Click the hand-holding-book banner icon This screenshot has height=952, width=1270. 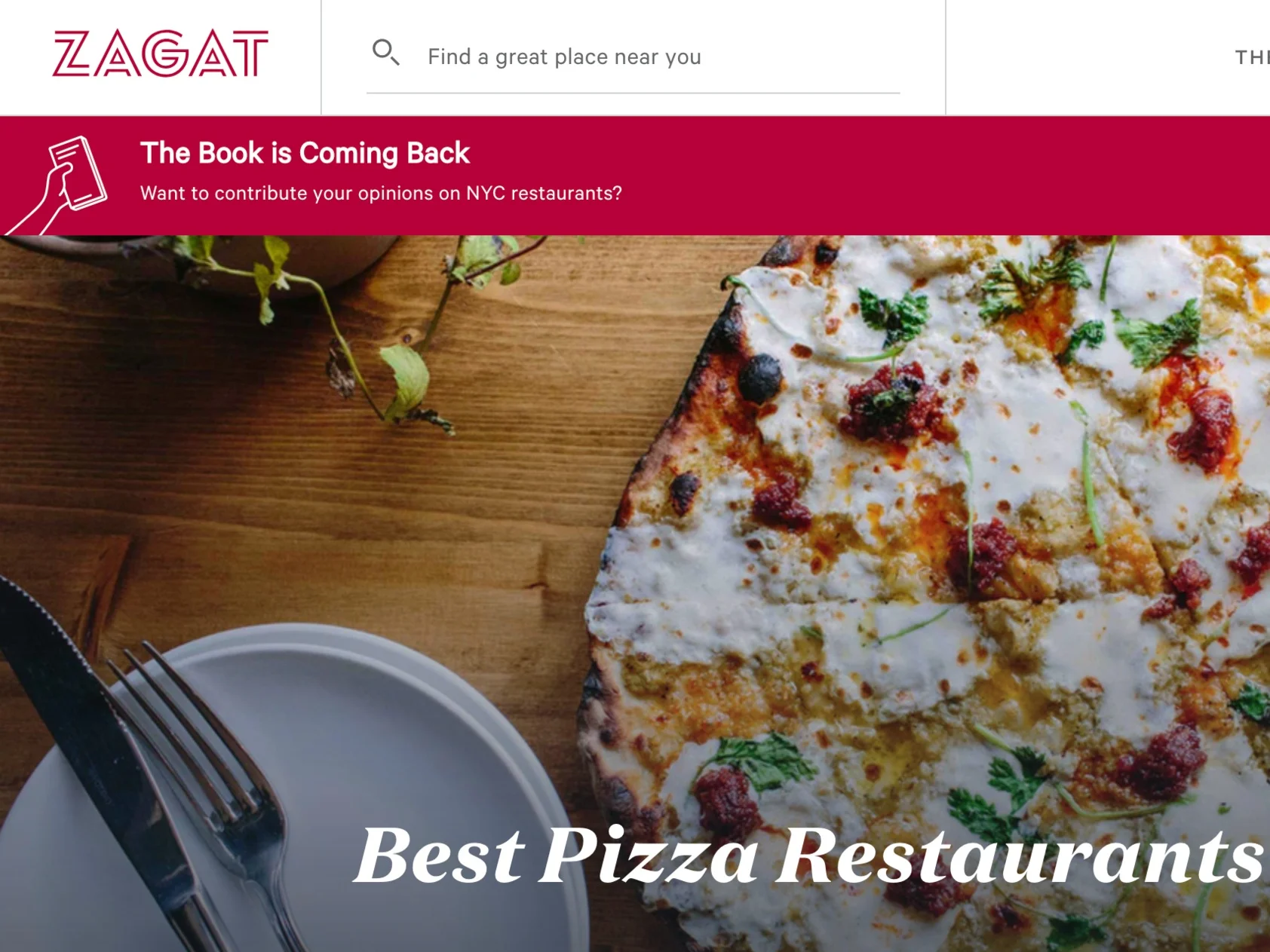(57, 185)
